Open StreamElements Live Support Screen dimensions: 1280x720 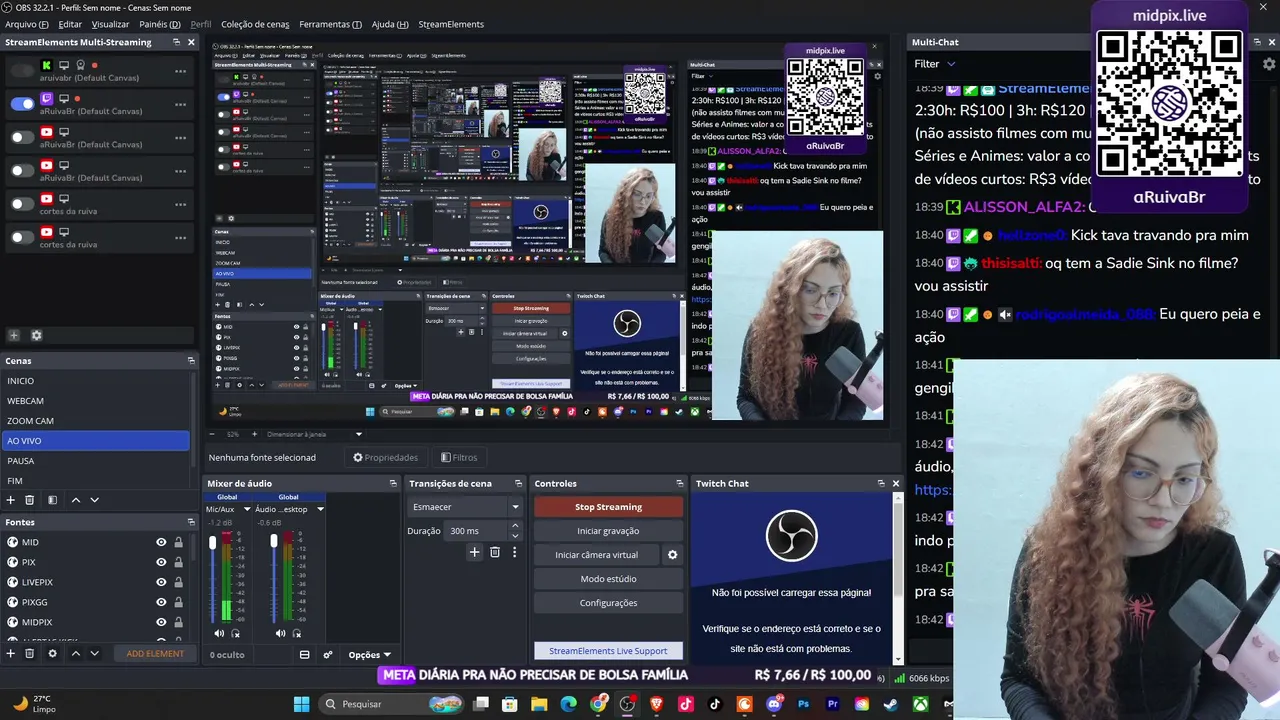(x=608, y=651)
